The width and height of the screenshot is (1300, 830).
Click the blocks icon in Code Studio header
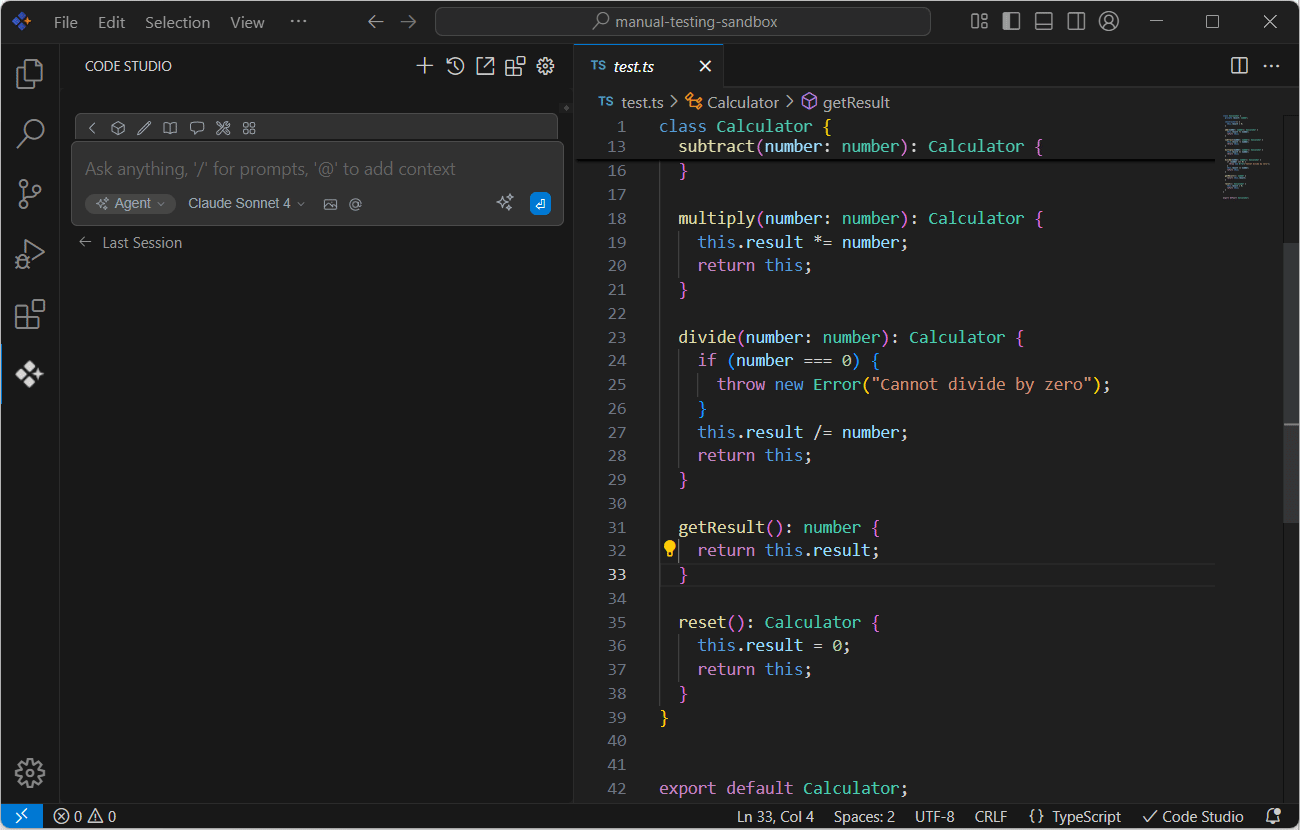pos(515,66)
